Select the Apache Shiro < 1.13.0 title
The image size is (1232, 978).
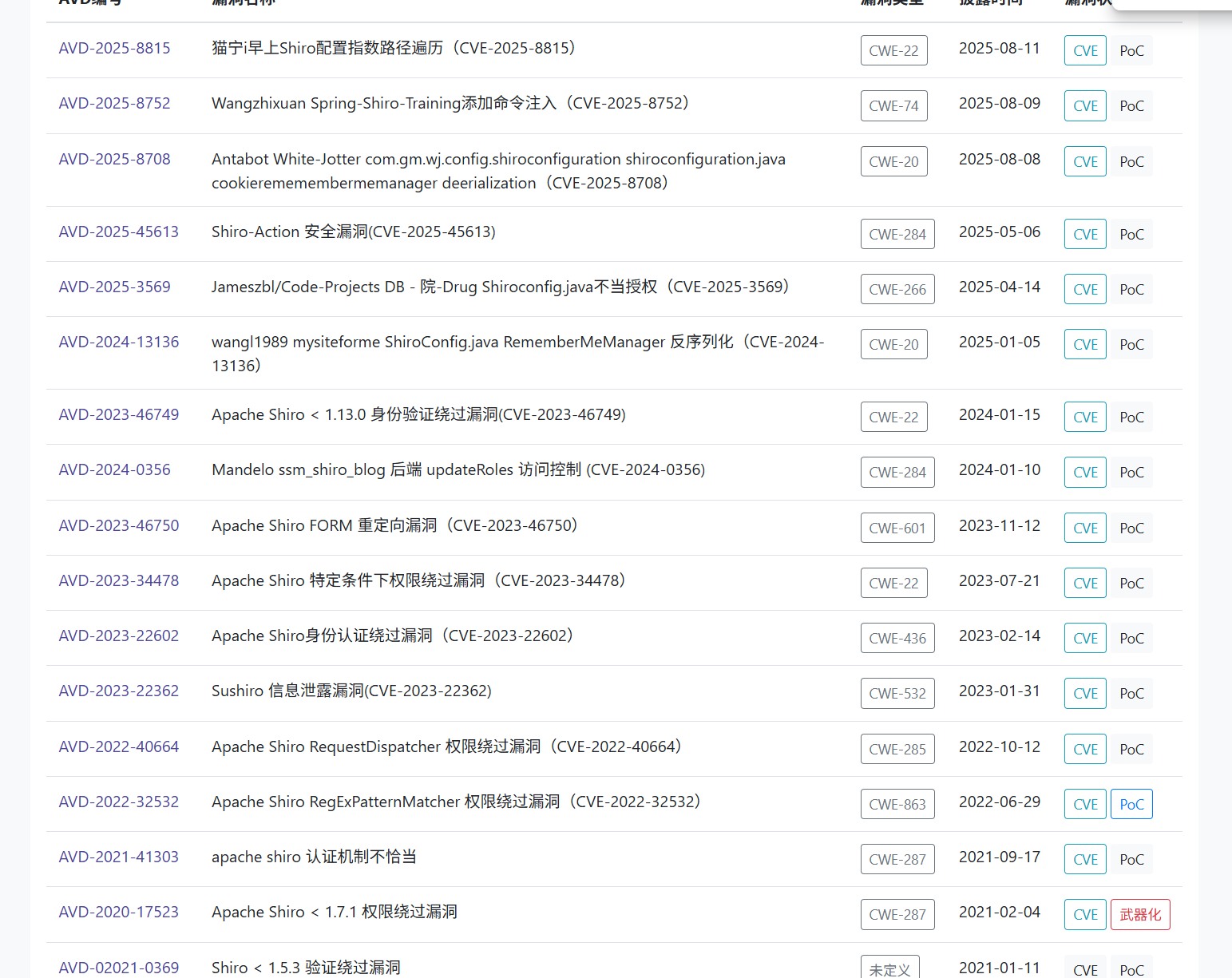[418, 414]
